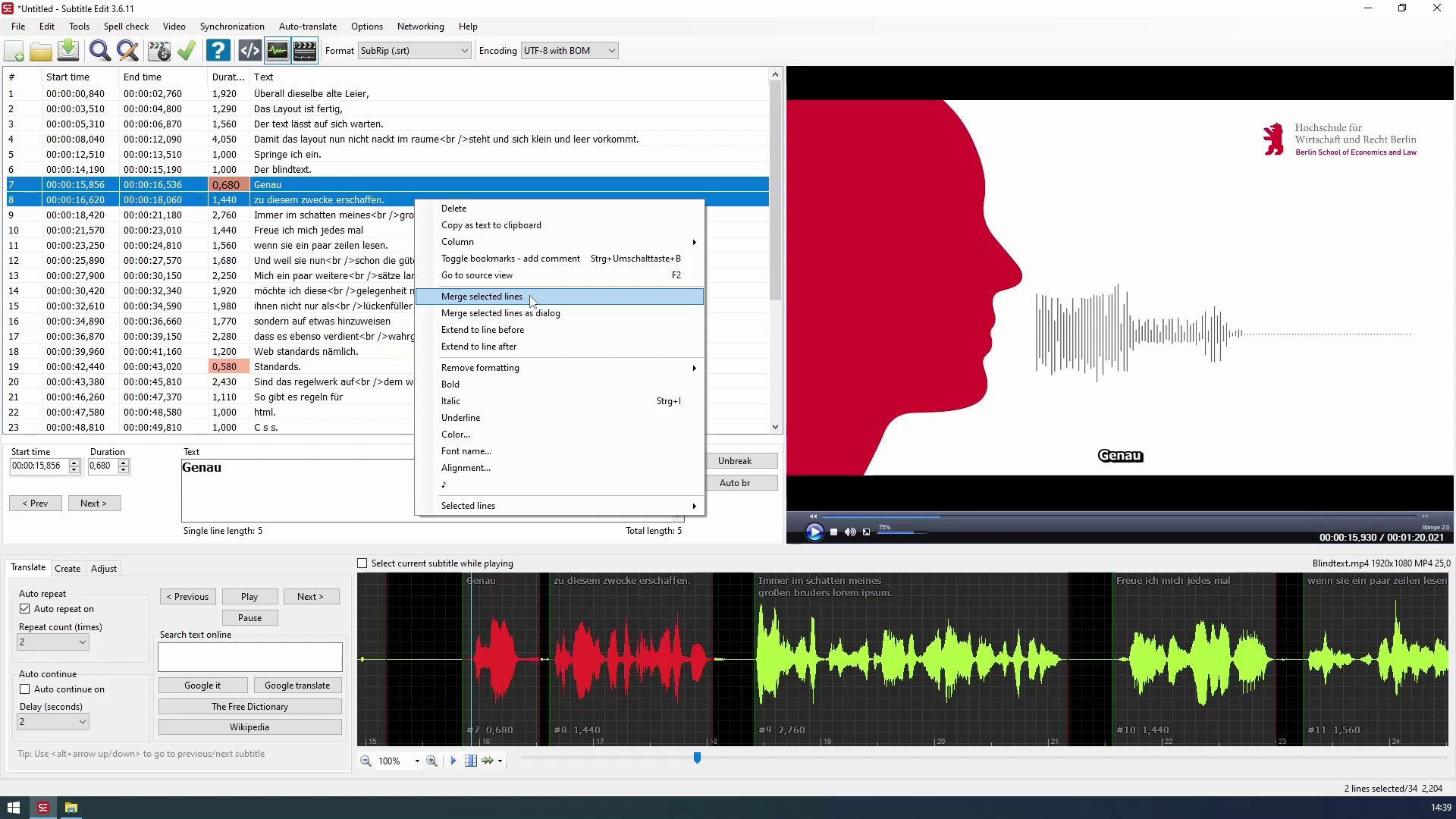Check Select current subtitle while playing
The height and width of the screenshot is (819, 1456).
pos(362,563)
